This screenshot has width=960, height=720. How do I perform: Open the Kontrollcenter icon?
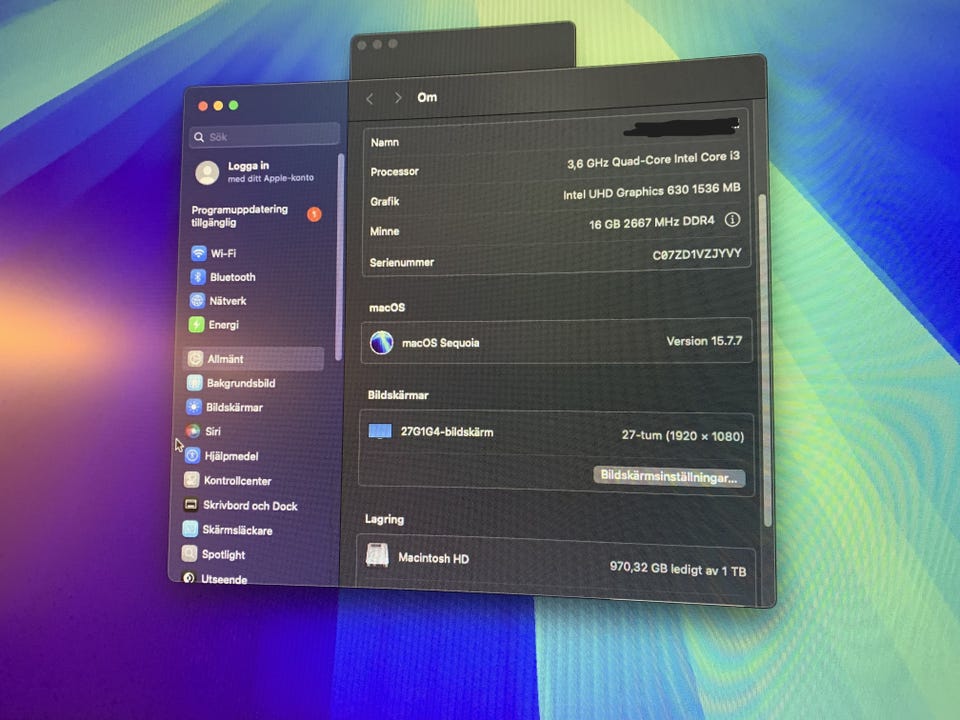pyautogui.click(x=192, y=480)
